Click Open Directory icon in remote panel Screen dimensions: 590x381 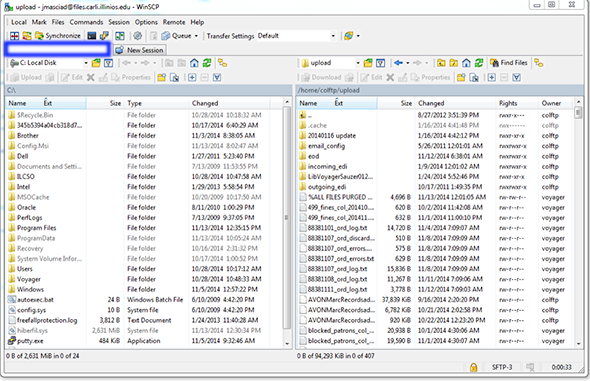pos(368,63)
